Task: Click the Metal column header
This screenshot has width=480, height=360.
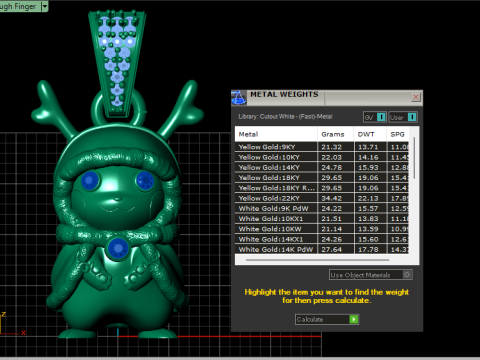Action: coord(276,134)
